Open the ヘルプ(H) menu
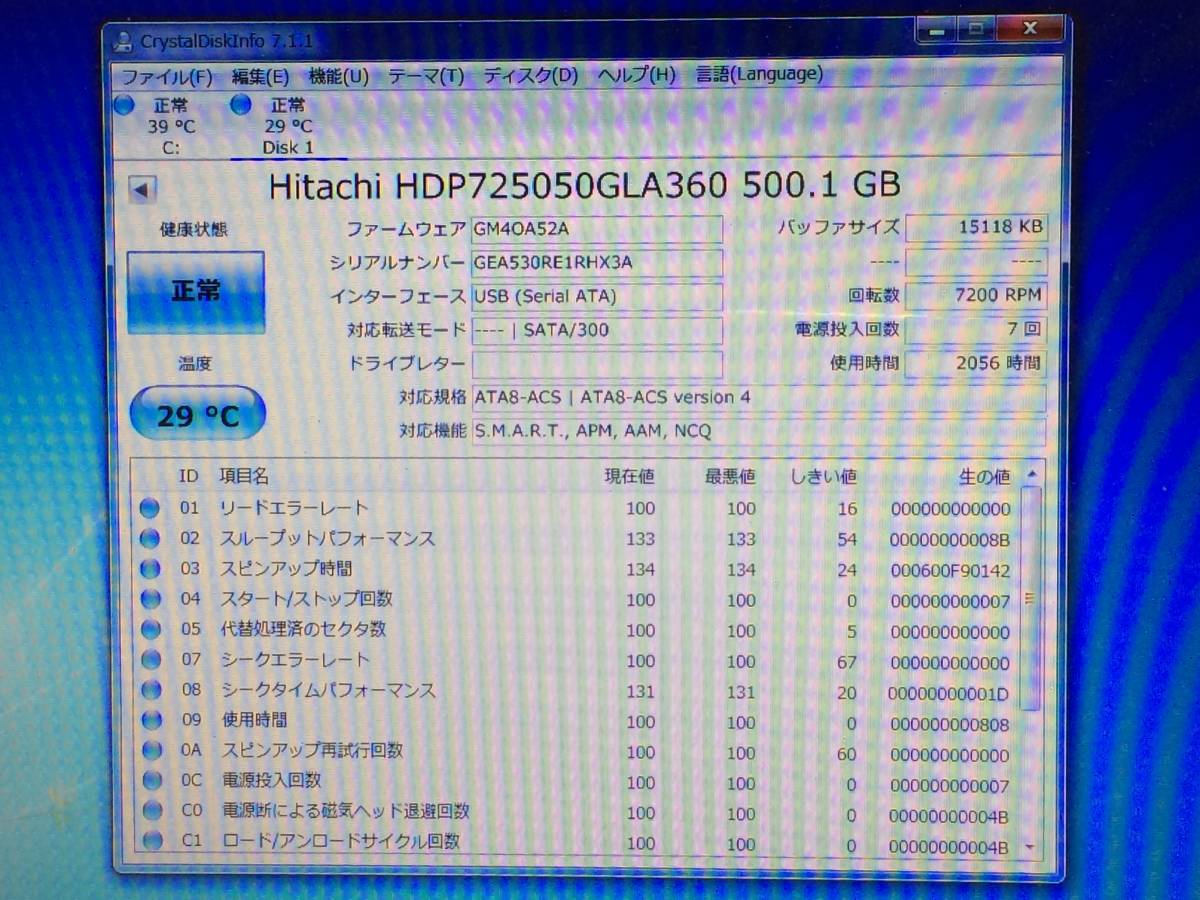1200x900 pixels. pos(637,75)
